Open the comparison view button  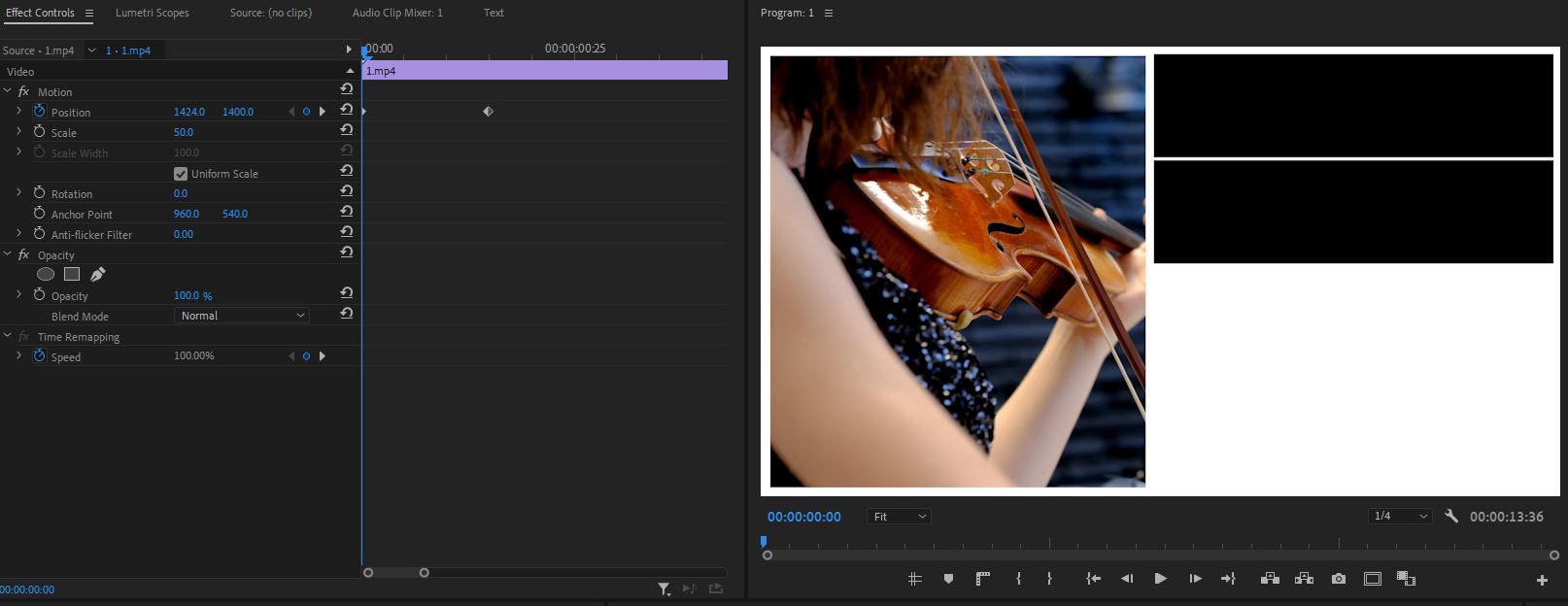[1406, 579]
